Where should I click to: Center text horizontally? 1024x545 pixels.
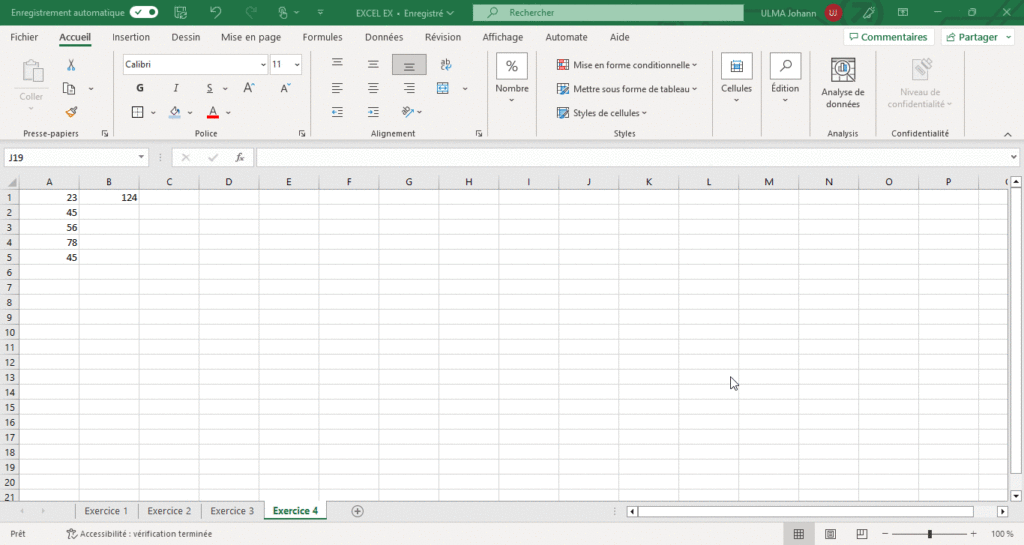[373, 88]
